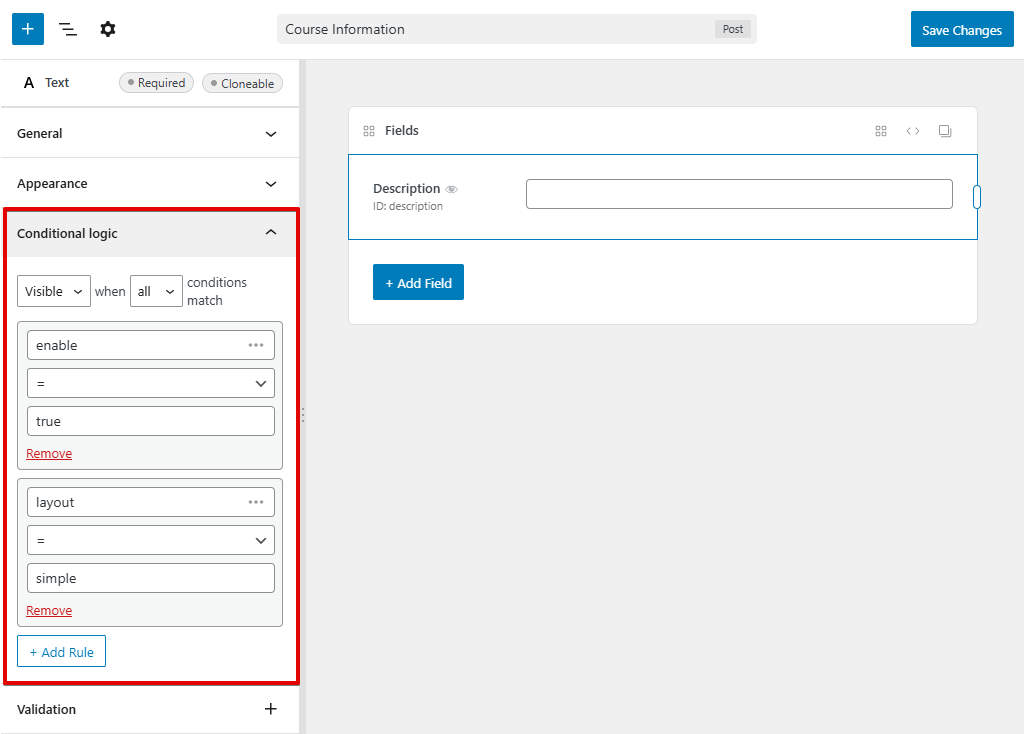Click the blue plus add button
The height and width of the screenshot is (734, 1024).
point(27,29)
